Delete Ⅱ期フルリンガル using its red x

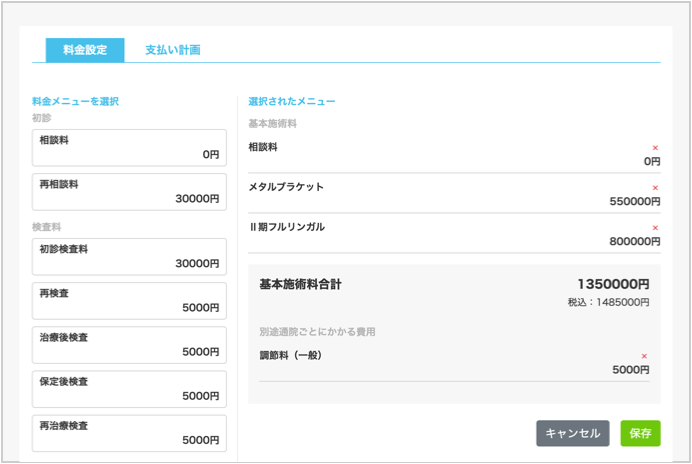coord(655,228)
